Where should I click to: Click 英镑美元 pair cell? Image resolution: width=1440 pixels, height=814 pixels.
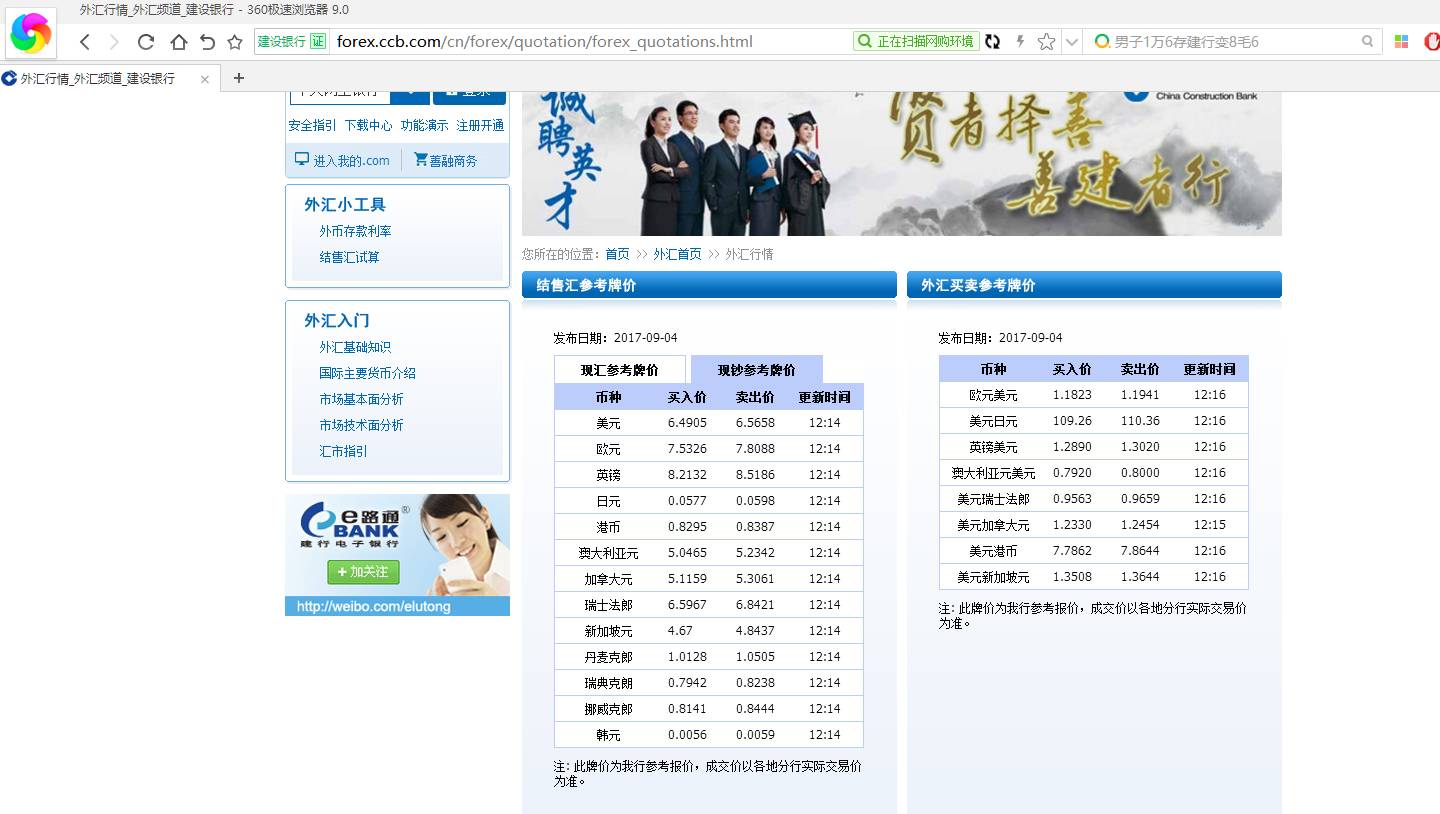click(x=993, y=447)
